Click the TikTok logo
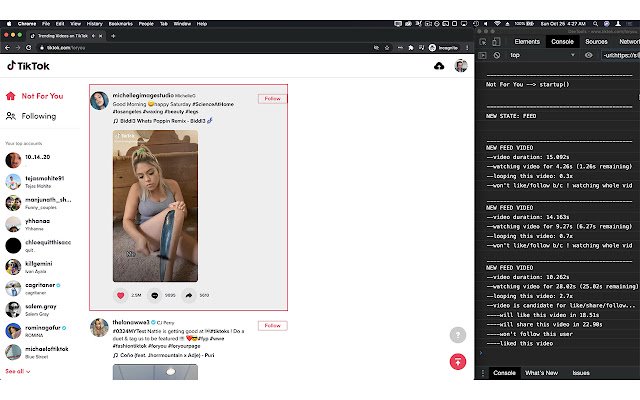The height and width of the screenshot is (400, 640). coord(28,66)
